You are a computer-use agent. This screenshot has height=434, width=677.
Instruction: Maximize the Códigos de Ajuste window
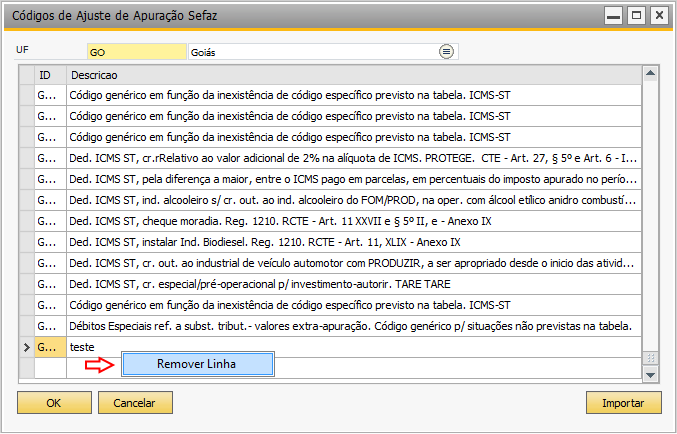point(636,16)
